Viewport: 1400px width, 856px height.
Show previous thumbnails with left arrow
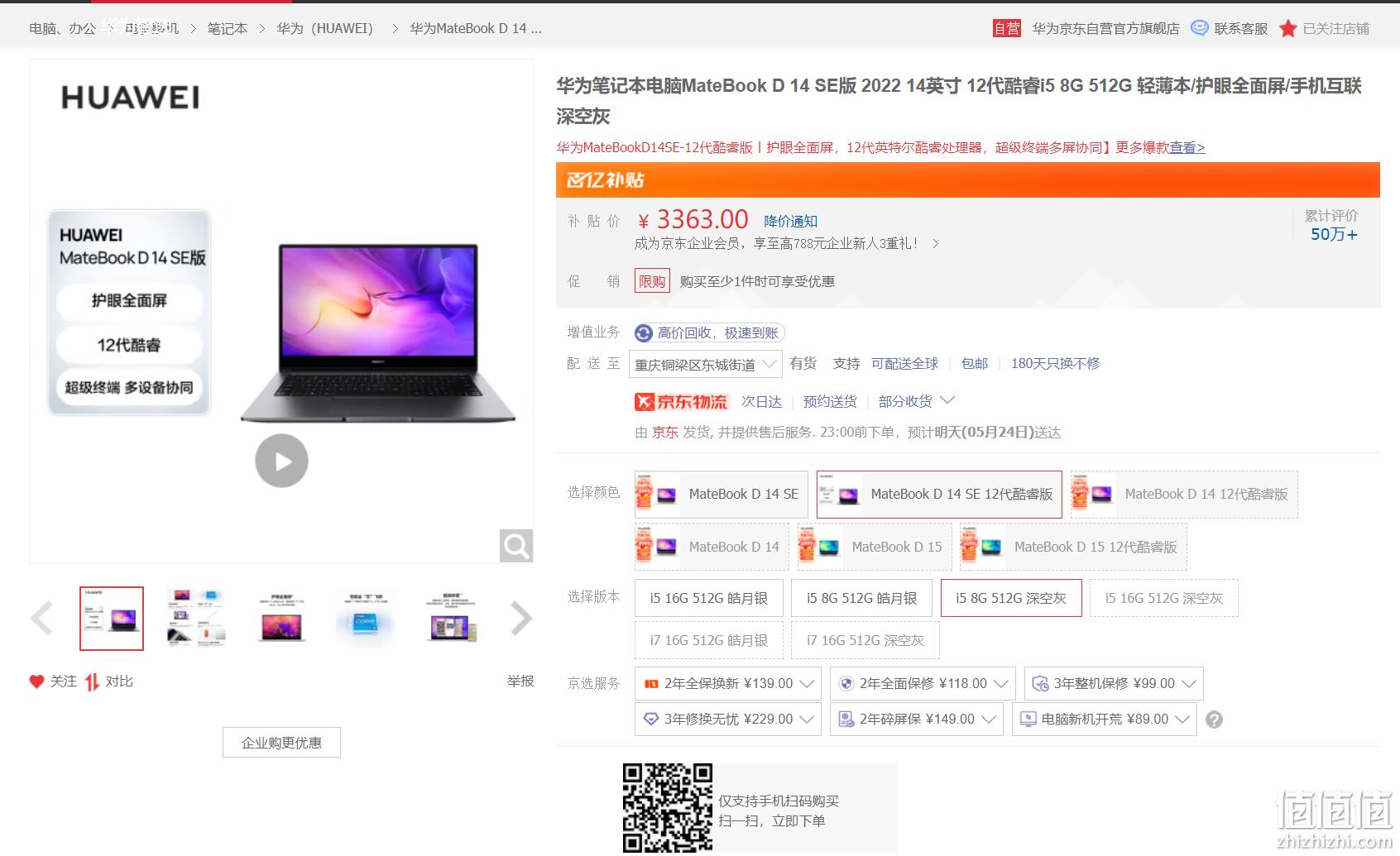point(41,618)
